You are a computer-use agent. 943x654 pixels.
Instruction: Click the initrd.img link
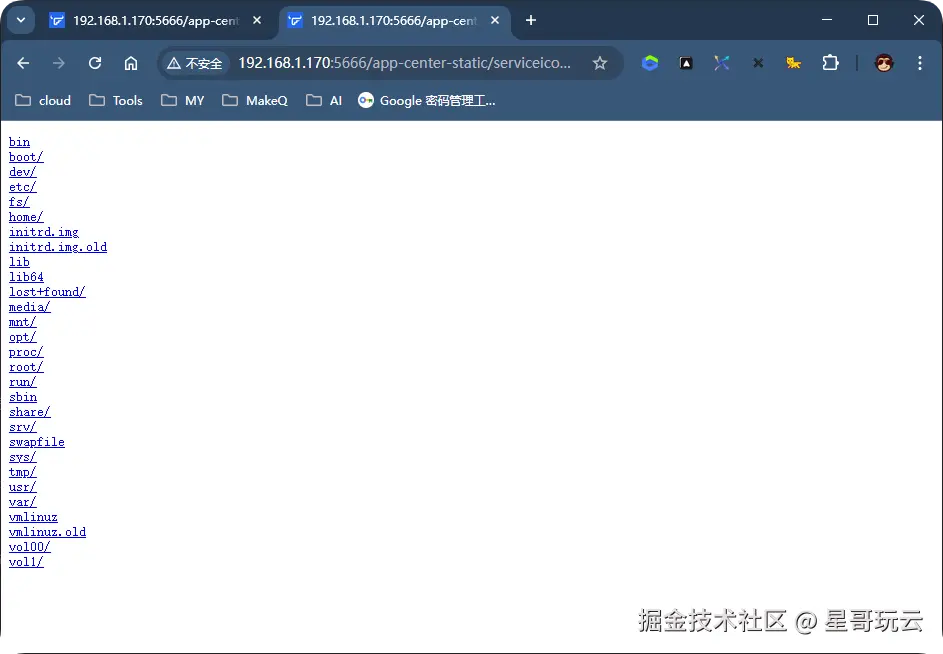point(44,232)
